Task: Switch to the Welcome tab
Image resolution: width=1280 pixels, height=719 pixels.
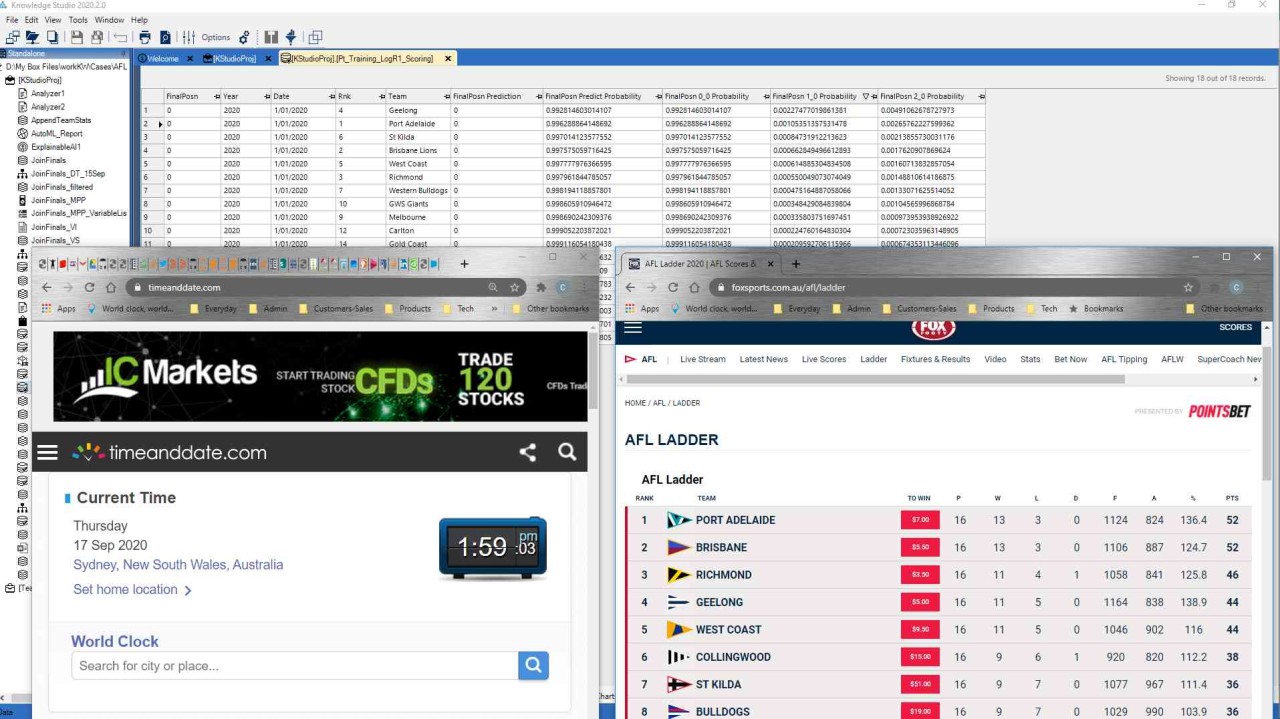Action: pyautogui.click(x=163, y=59)
